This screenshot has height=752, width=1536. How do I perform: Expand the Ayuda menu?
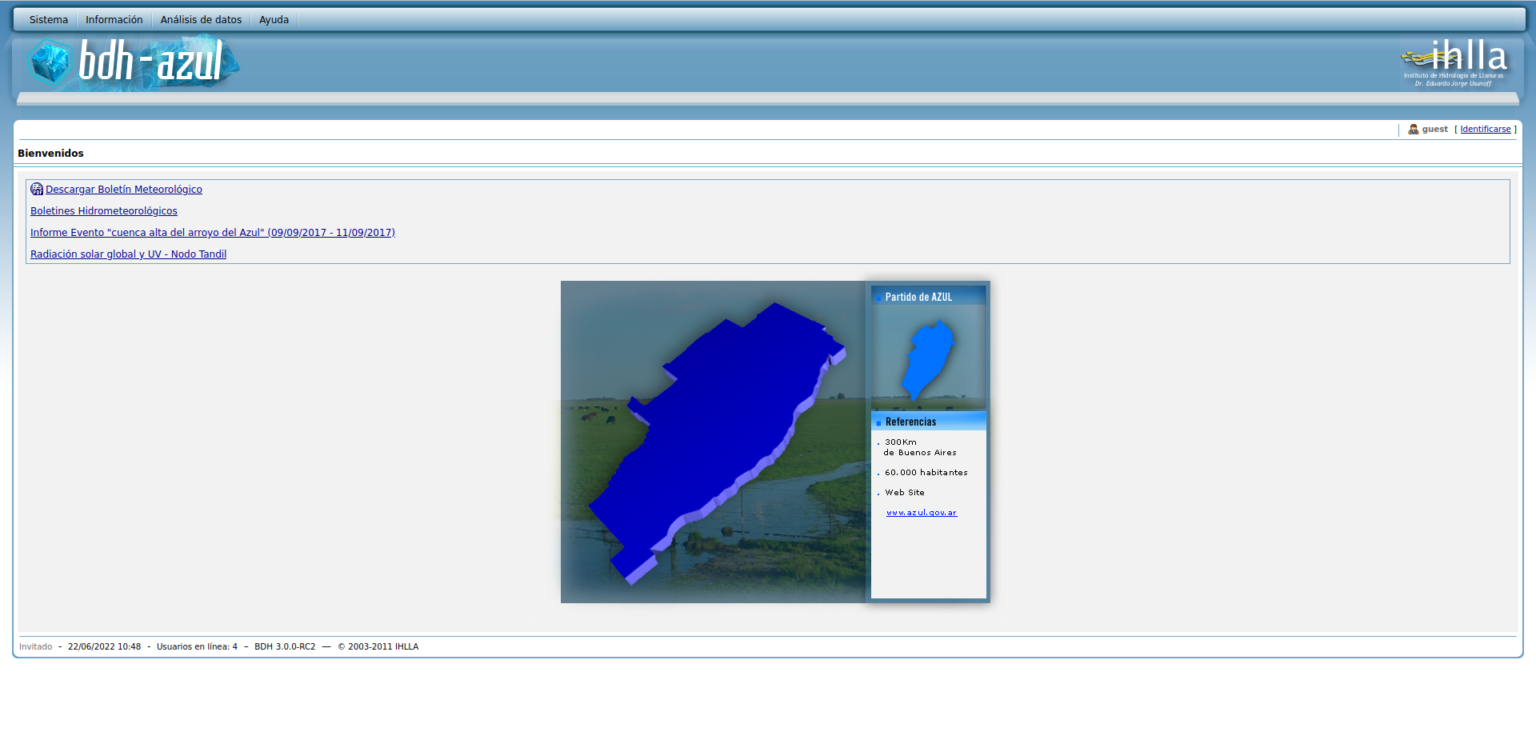273,18
